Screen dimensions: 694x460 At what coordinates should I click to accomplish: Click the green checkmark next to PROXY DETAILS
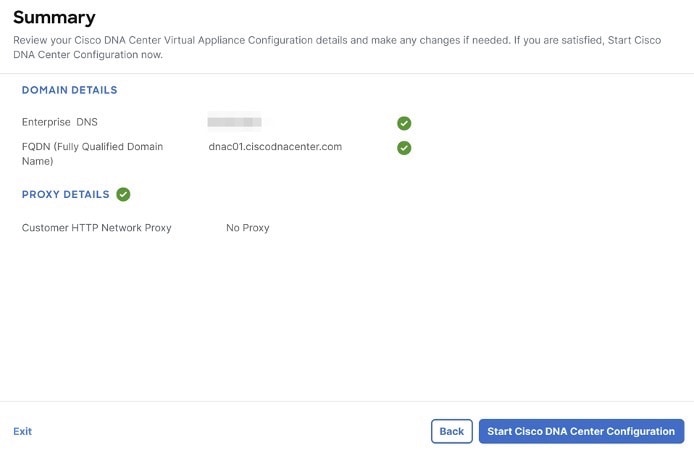(123, 194)
